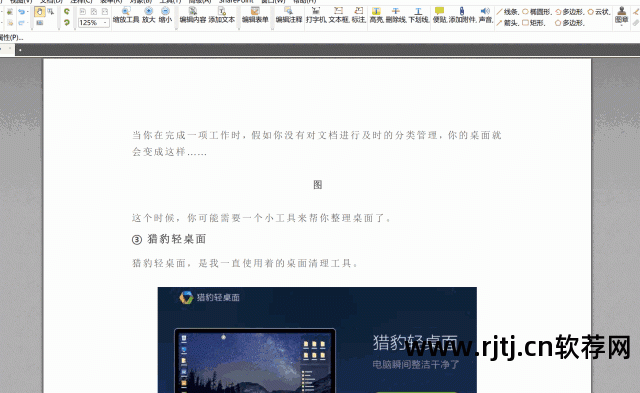The height and width of the screenshot is (393, 640).
Task: Select the eraser tool icon
Action: (636, 23)
